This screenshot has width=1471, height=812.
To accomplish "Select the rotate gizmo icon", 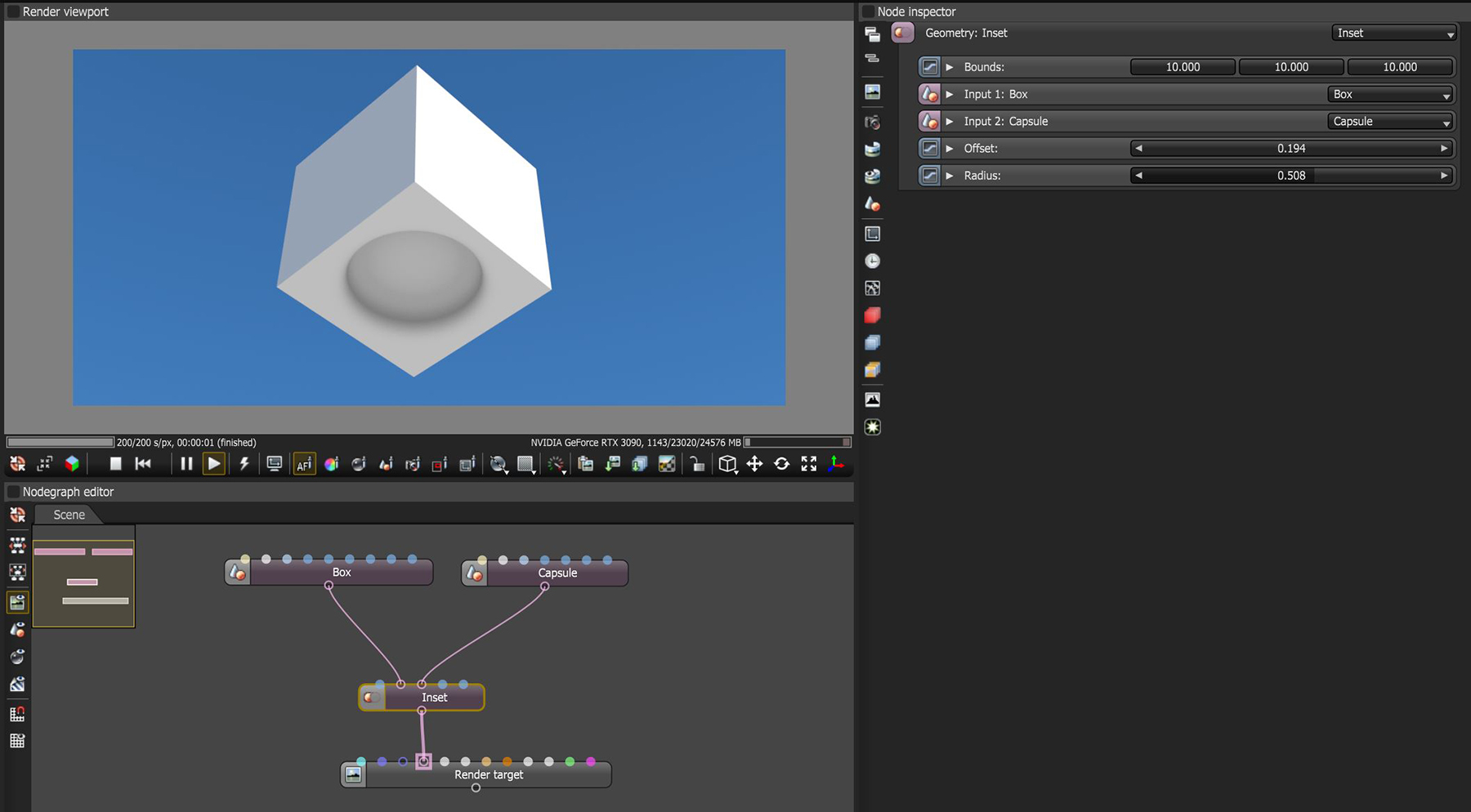I will coord(781,464).
